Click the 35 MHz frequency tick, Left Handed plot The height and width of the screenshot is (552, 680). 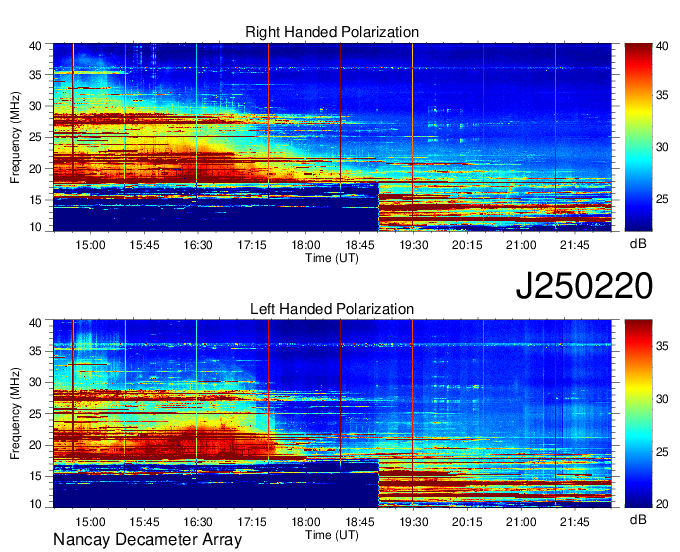pyautogui.click(x=36, y=352)
